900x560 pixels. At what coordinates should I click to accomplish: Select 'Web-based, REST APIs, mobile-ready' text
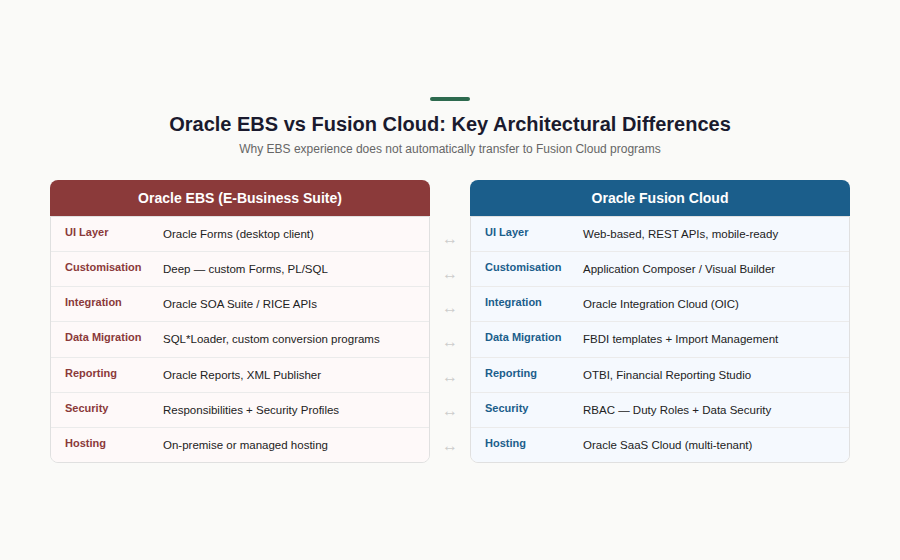(680, 234)
